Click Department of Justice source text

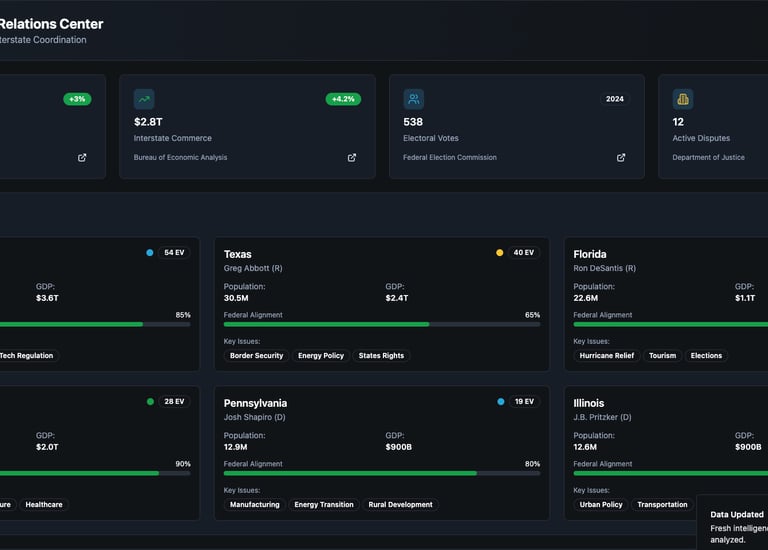click(708, 157)
